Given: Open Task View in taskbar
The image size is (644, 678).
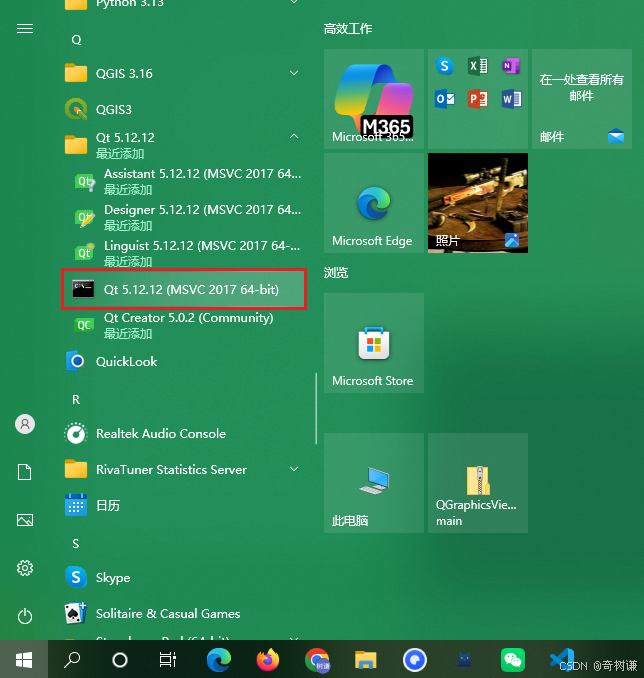Looking at the screenshot, I should tap(167, 659).
